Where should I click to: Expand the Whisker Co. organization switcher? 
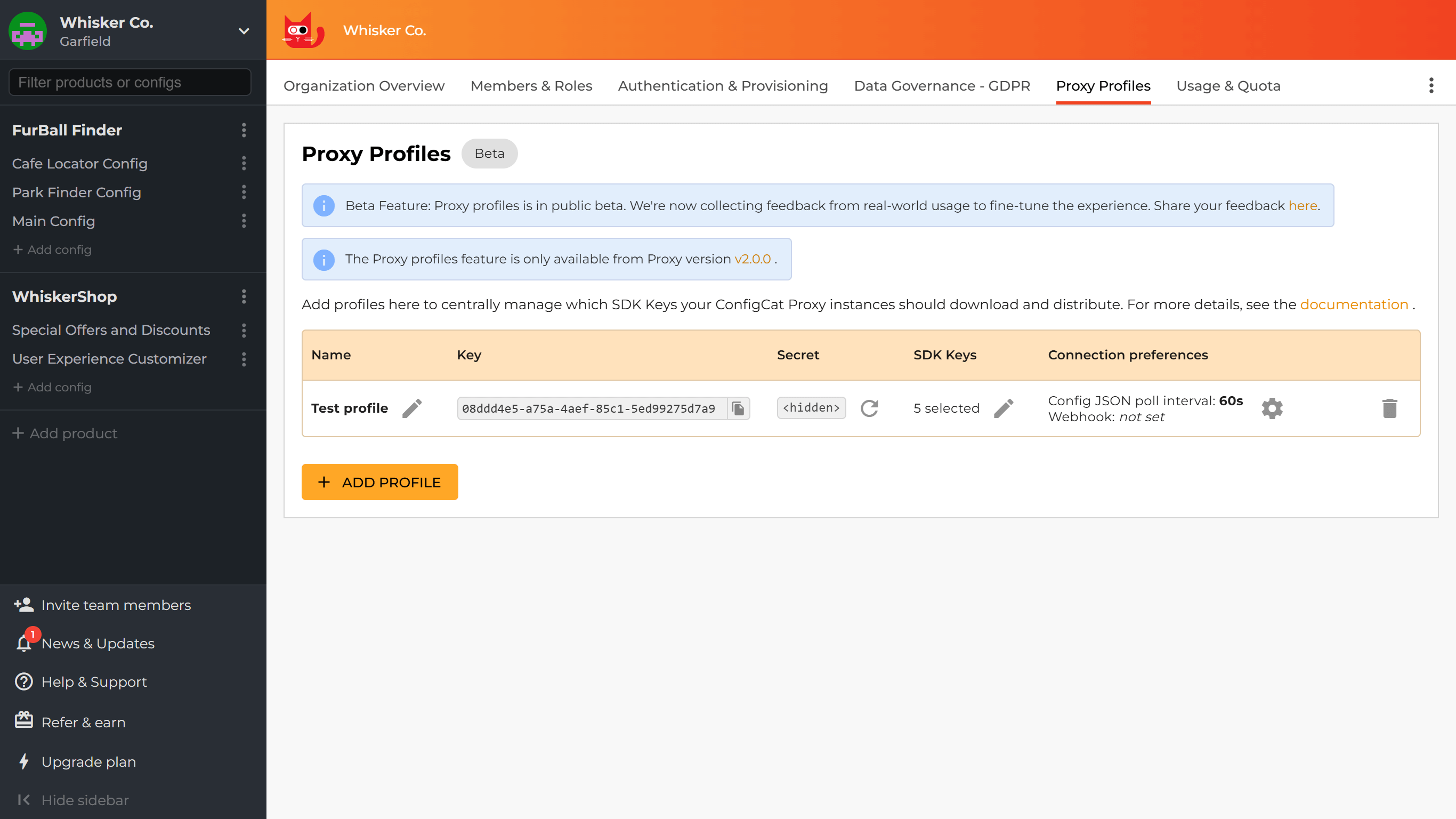(244, 31)
